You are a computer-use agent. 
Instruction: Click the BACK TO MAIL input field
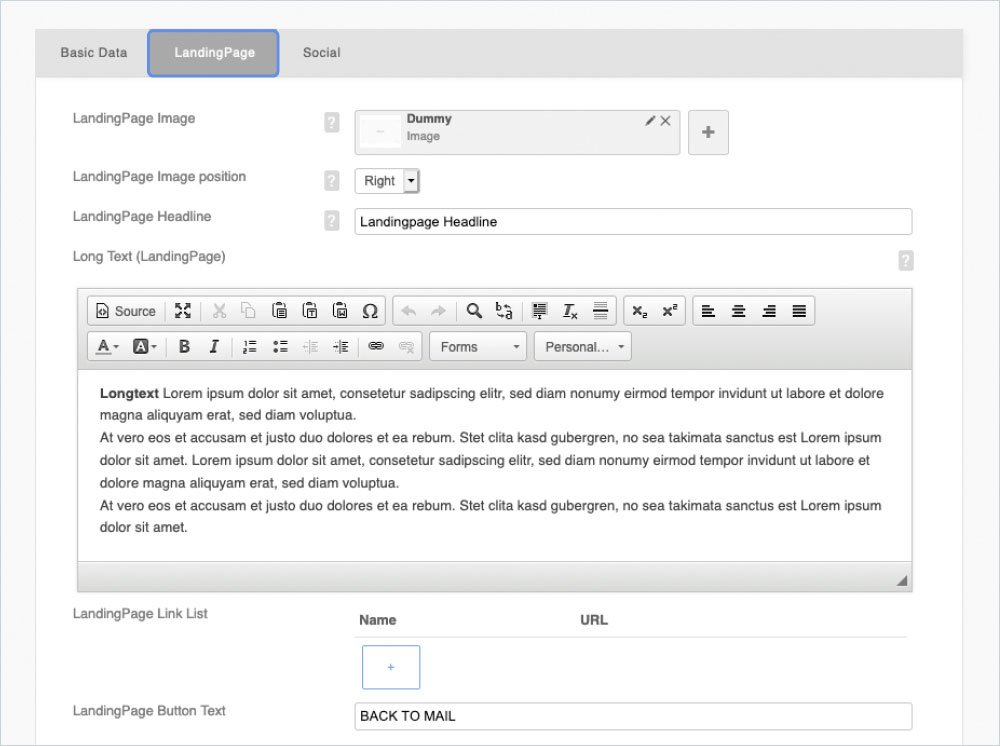coord(633,716)
